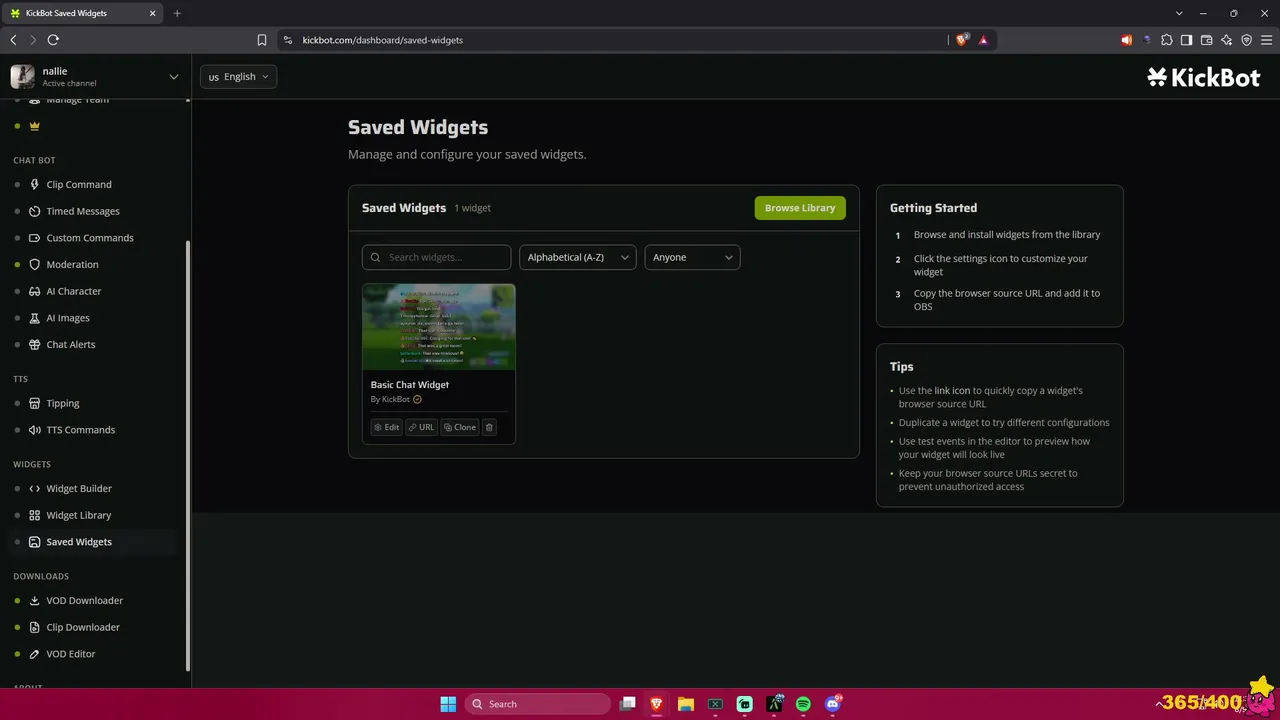1280x720 pixels.
Task: Click the nallie channel avatar
Action: coord(22,77)
